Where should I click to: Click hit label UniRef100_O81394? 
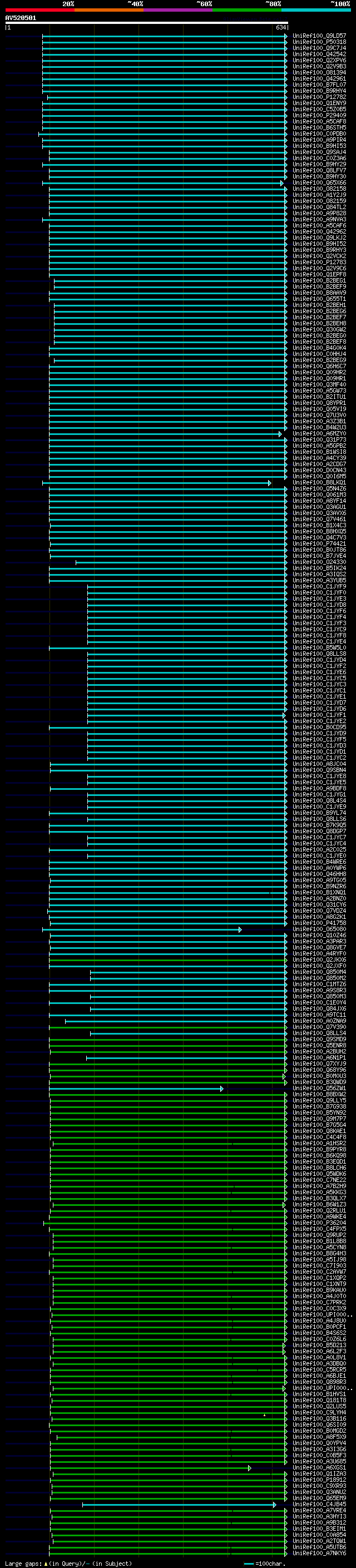[319, 72]
